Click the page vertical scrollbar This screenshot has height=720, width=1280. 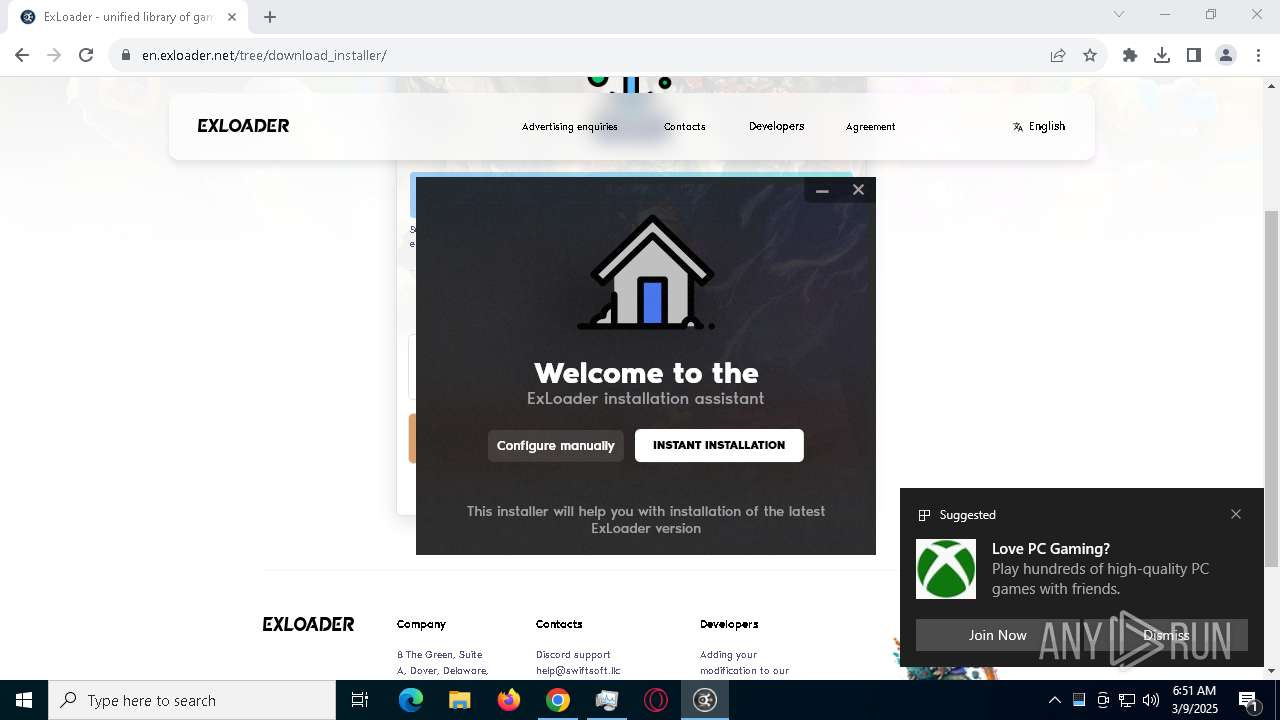[x=1271, y=389]
